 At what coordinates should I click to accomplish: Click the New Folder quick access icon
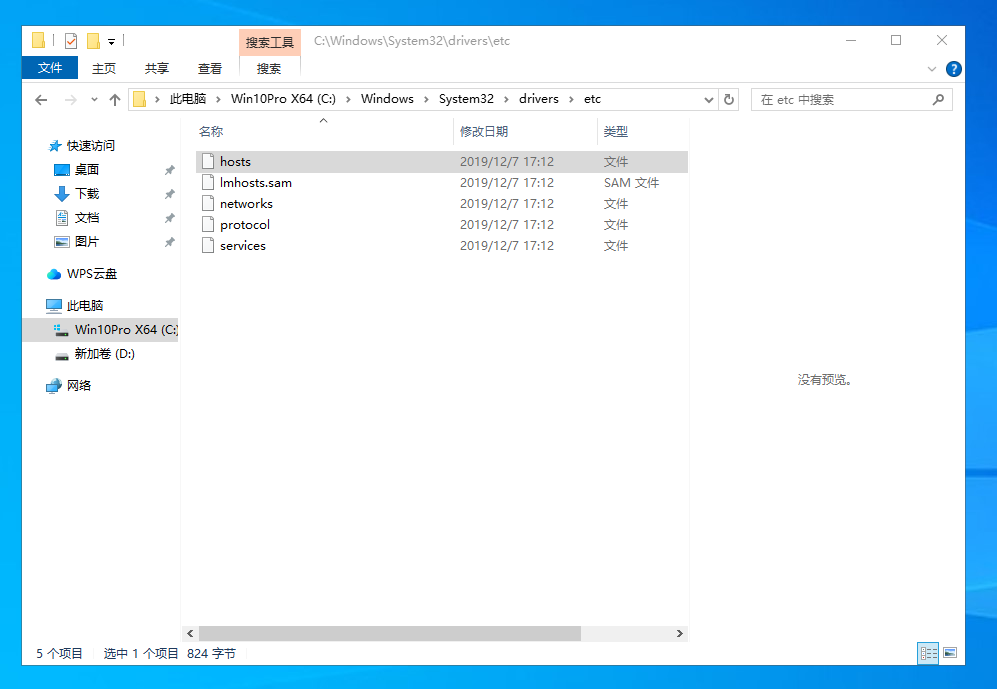pyautogui.click(x=93, y=41)
